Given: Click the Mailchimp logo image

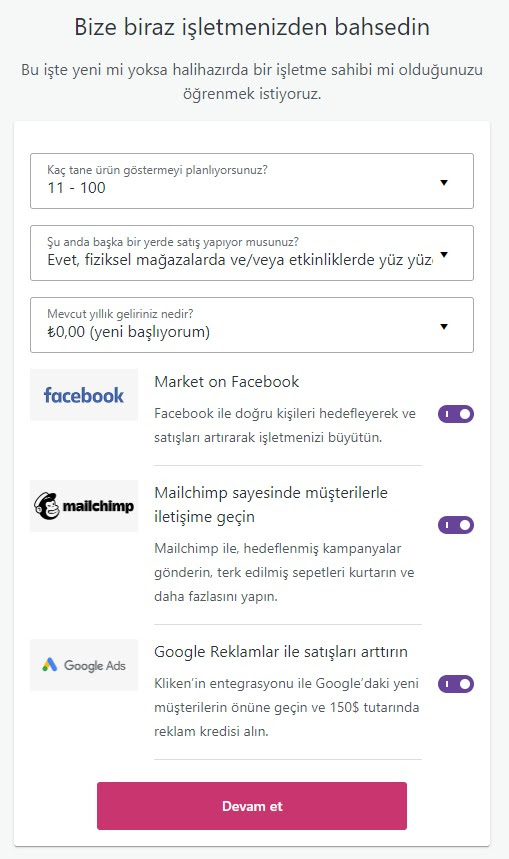Looking at the screenshot, I should point(84,506).
